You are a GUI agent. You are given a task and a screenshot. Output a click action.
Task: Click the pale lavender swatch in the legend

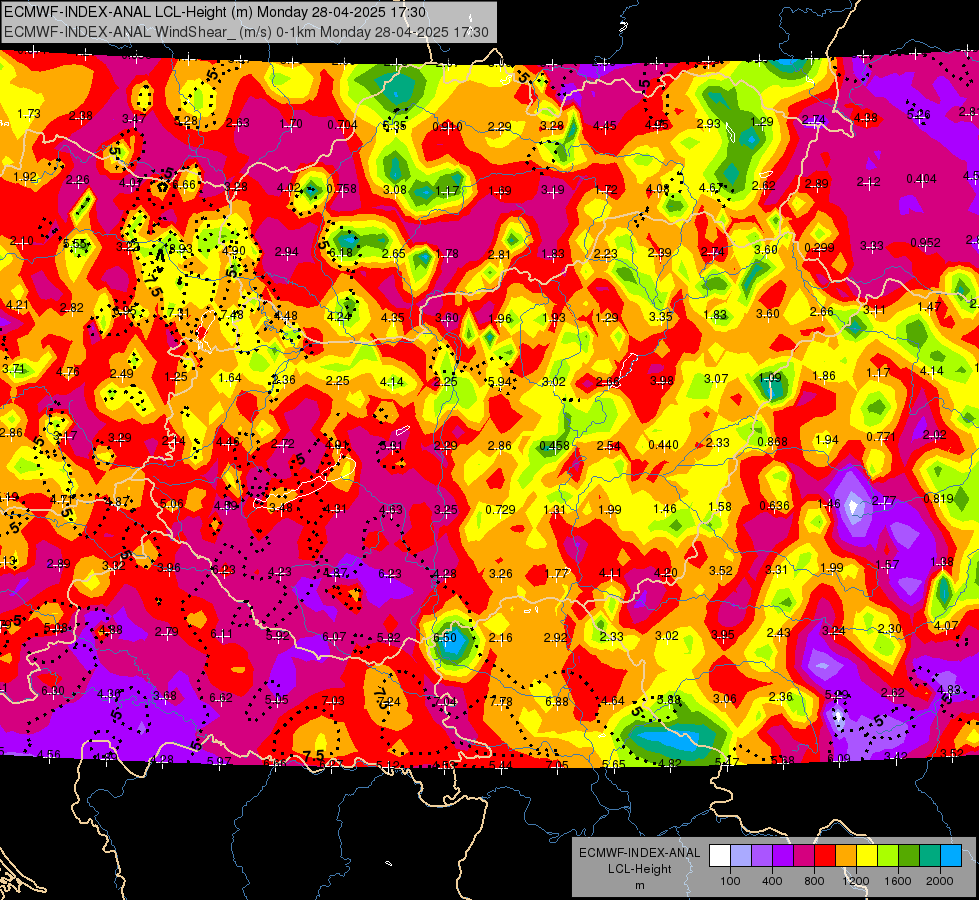(x=741, y=856)
